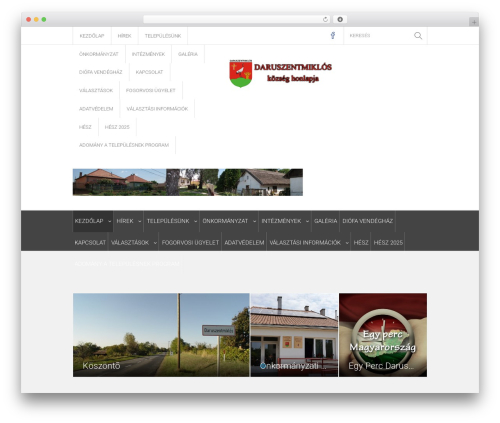Image resolution: width=500 pixels, height=423 pixels.
Task: Open Kezdőlap in the top white menu
Action: 92,36
